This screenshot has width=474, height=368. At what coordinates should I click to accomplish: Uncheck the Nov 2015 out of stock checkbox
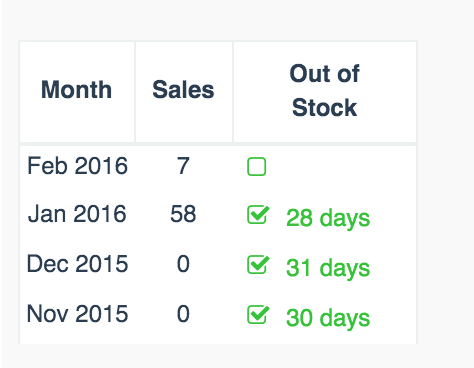[x=258, y=315]
